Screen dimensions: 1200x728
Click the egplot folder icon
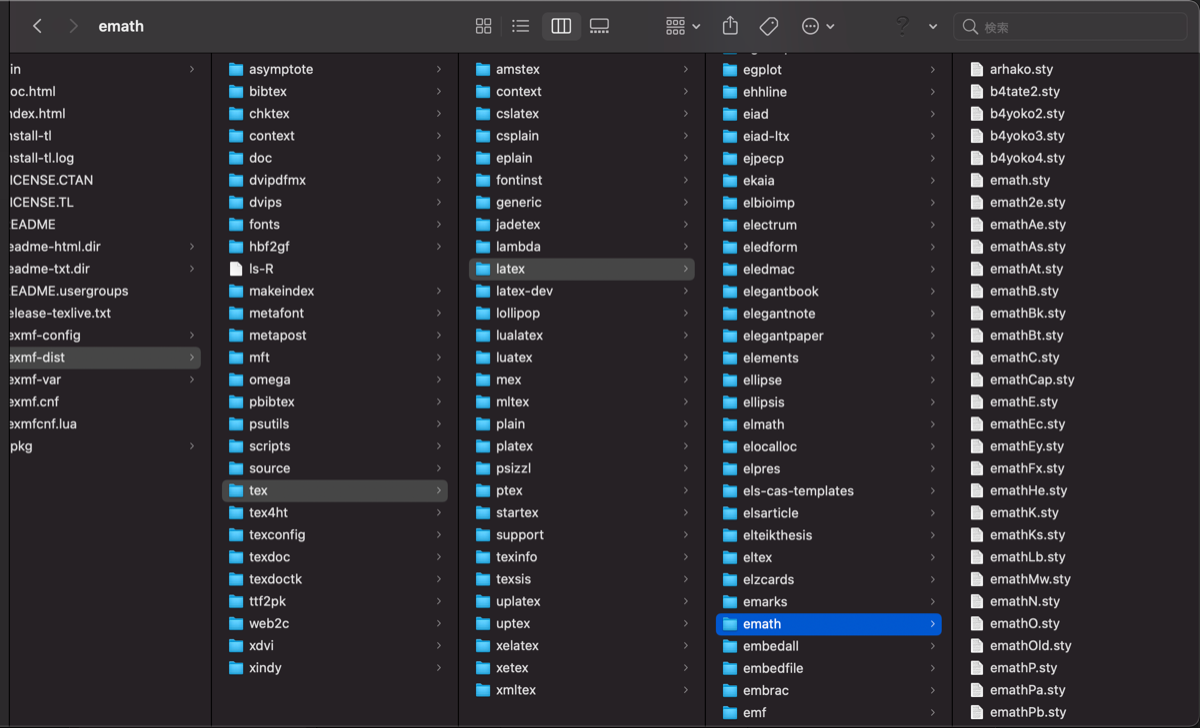click(730, 70)
